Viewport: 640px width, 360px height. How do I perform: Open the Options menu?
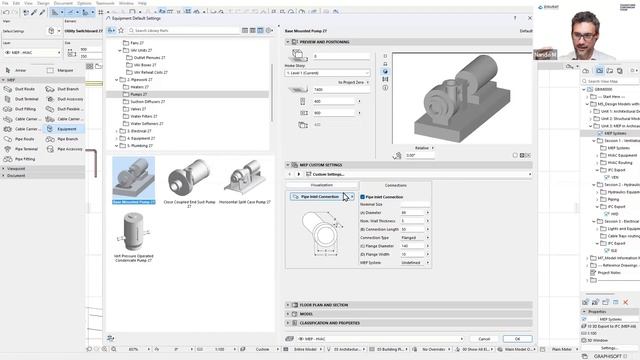click(x=84, y=3)
